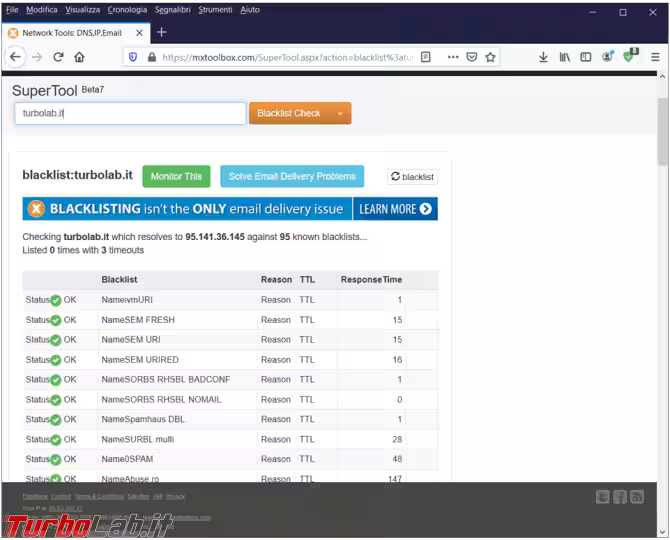Bookmark this page with the star icon
670x540 pixels.
490,57
